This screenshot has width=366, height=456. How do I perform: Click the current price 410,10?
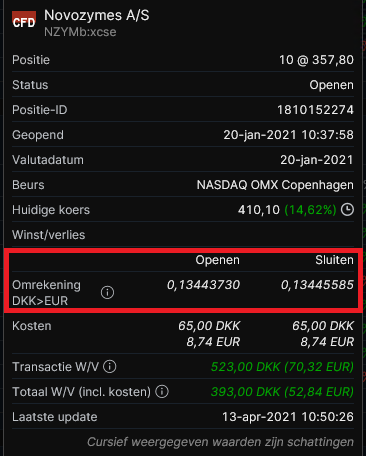tap(259, 210)
